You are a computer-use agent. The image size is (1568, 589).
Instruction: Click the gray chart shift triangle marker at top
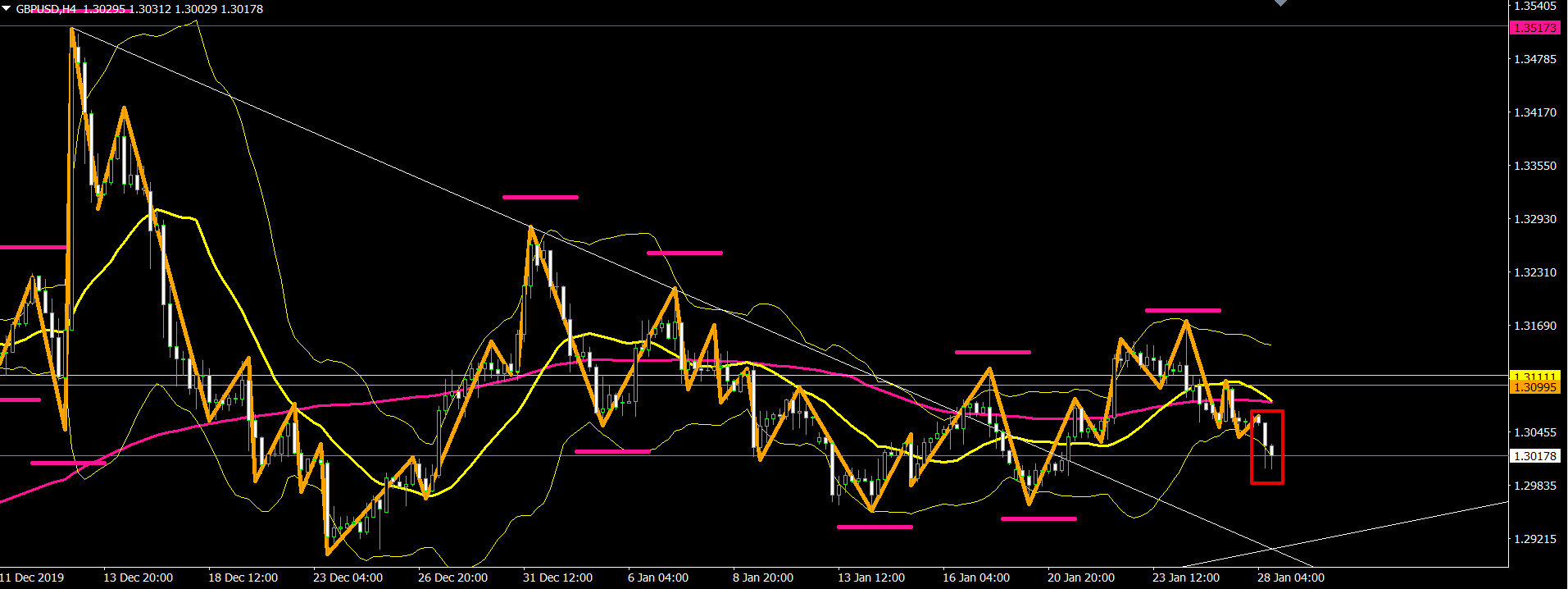pyautogui.click(x=1280, y=3)
